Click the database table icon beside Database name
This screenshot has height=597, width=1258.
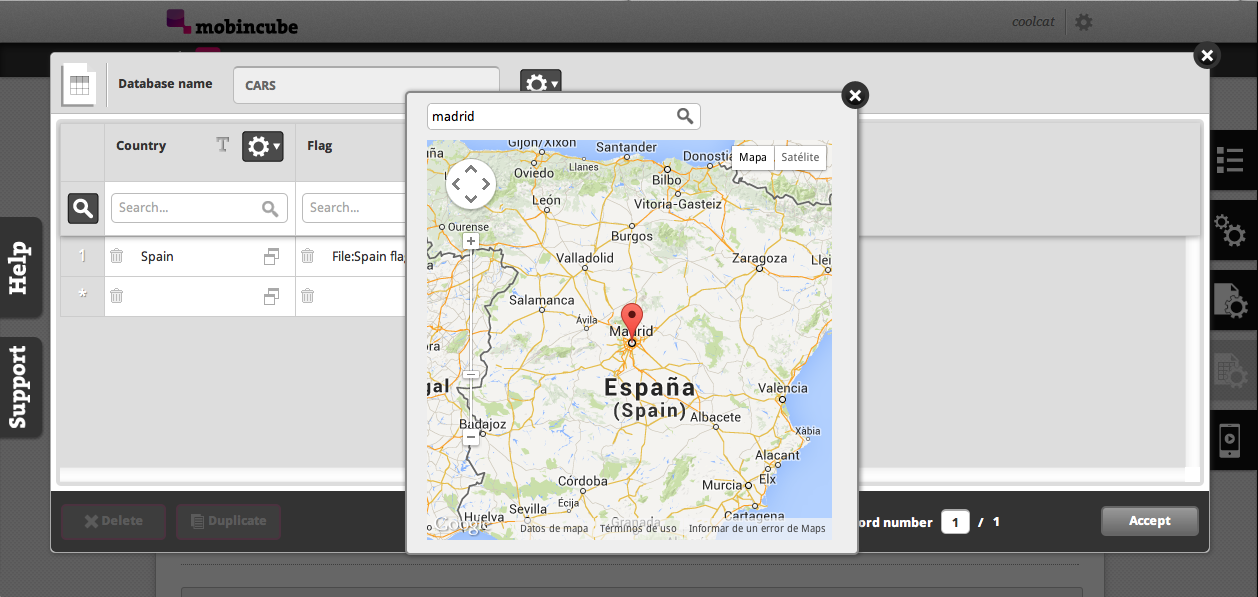click(79, 85)
